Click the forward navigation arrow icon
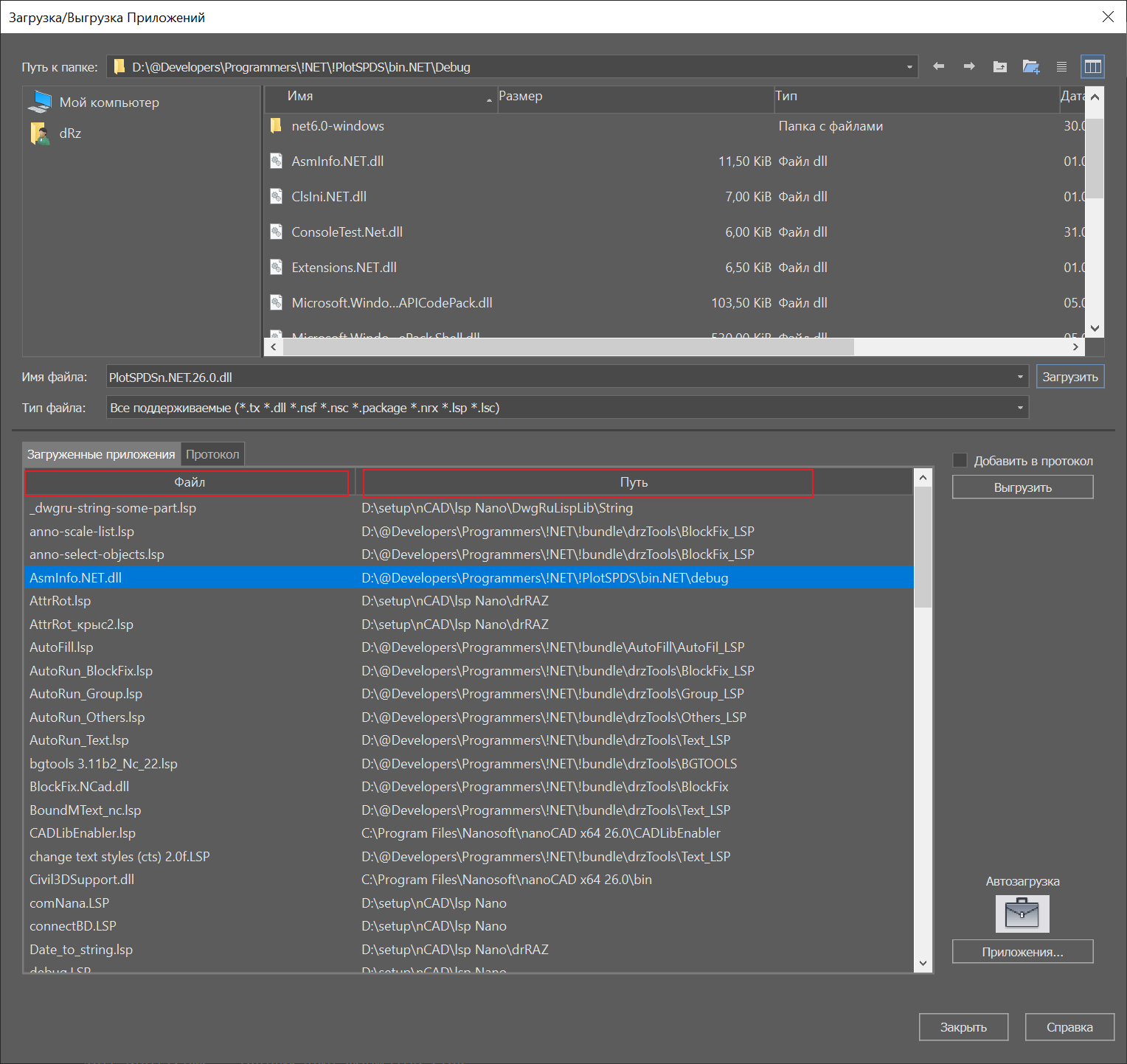The width and height of the screenshot is (1127, 1064). coord(969,66)
